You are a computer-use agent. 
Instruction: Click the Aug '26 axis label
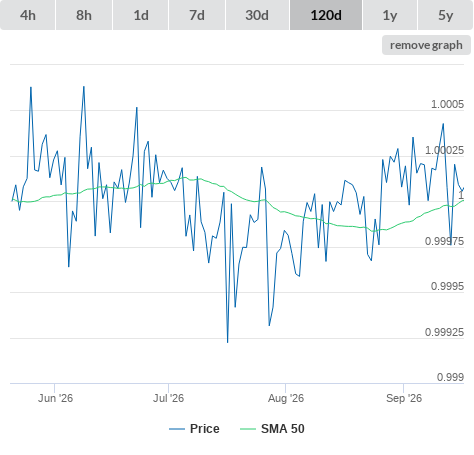click(286, 398)
